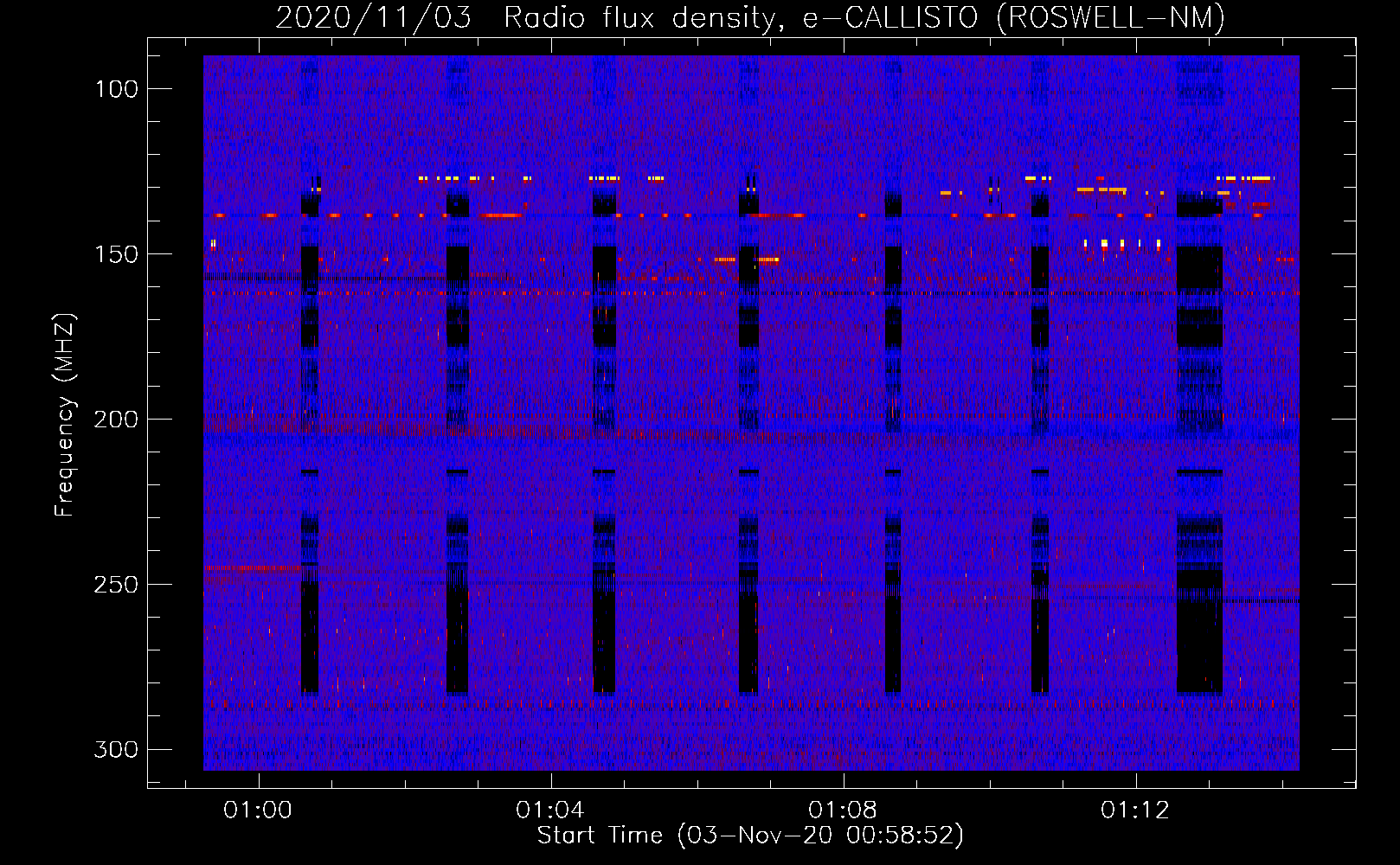Click the 150 frequency tick label
The height and width of the screenshot is (865, 1400).
click(x=116, y=254)
